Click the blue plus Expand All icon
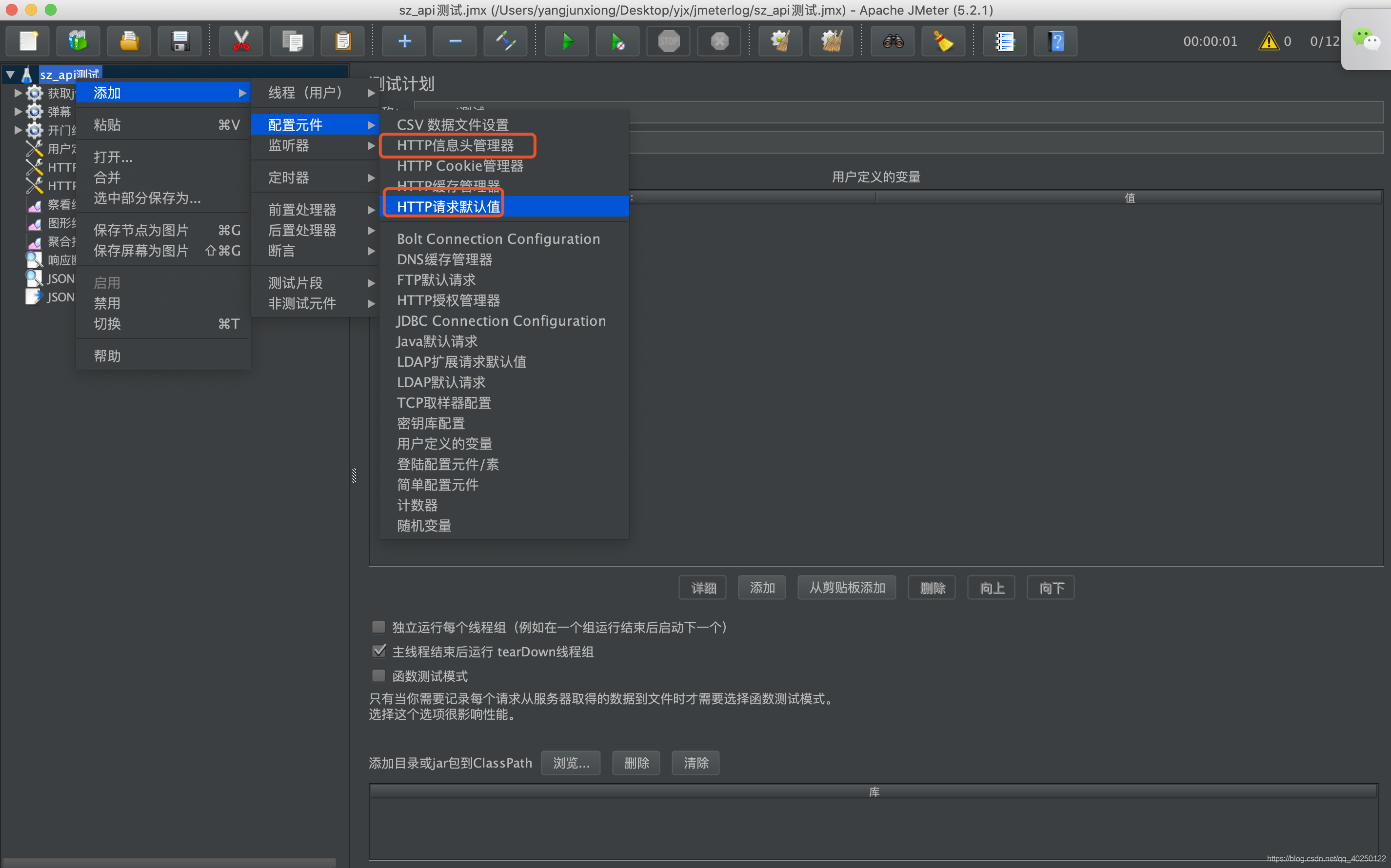 click(x=404, y=41)
